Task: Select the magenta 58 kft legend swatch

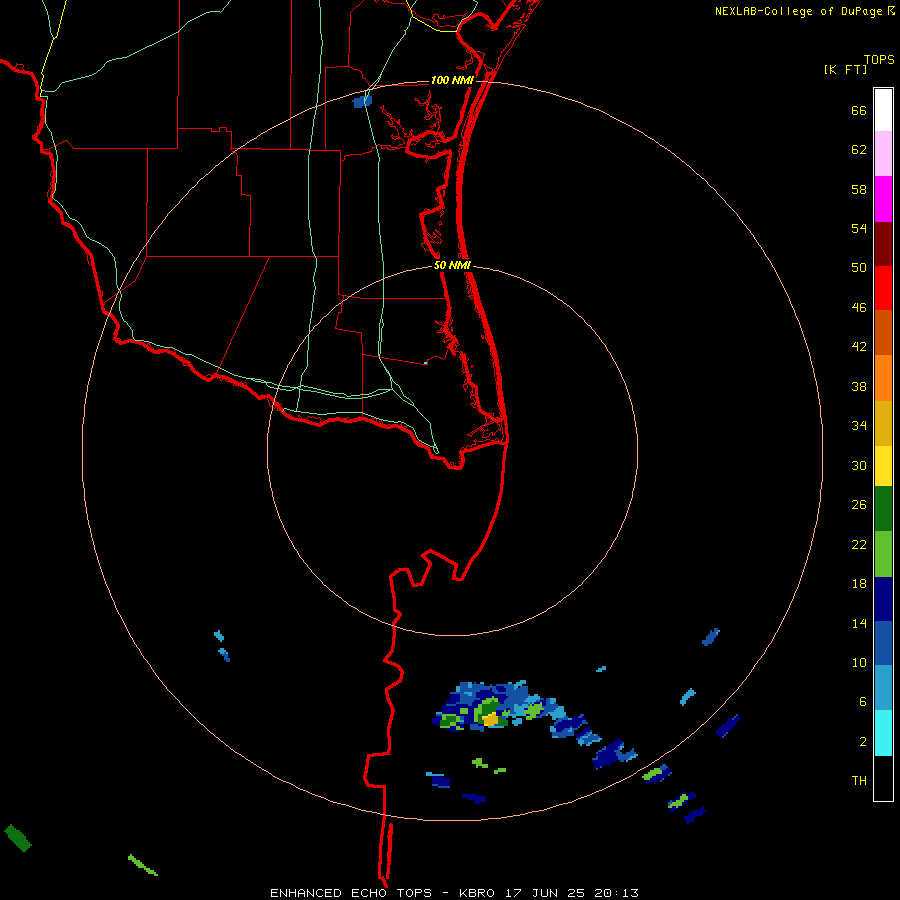Action: (x=883, y=199)
